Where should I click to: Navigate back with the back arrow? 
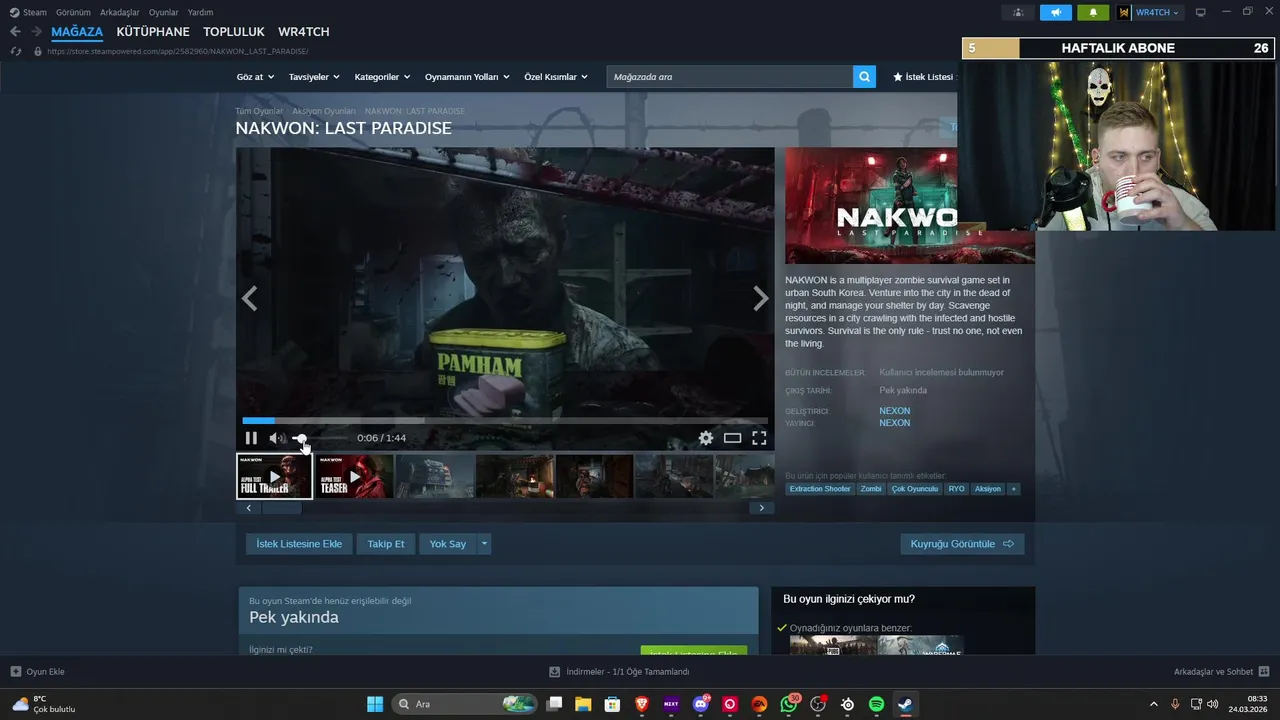15,32
